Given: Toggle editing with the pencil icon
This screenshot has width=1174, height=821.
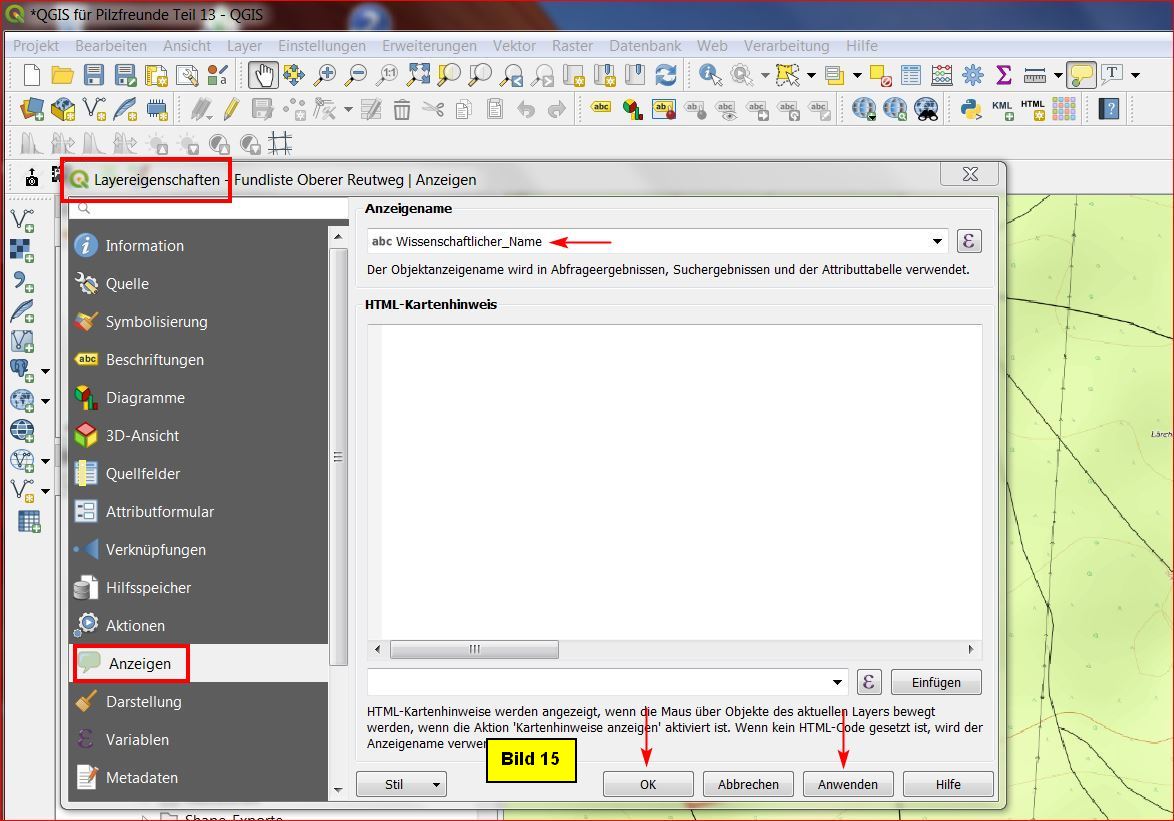Looking at the screenshot, I should click(x=231, y=109).
